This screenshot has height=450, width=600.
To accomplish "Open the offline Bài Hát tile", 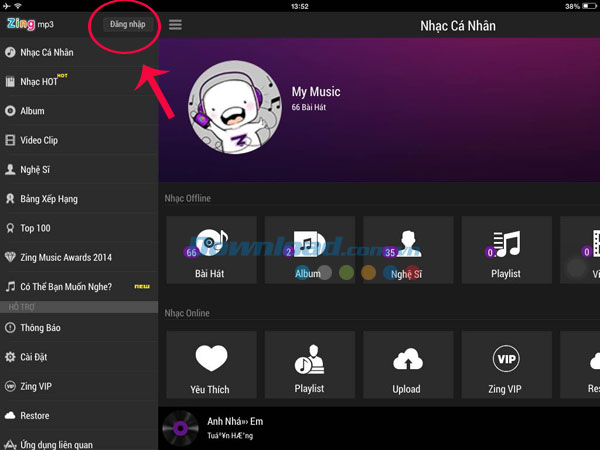I will pyautogui.click(x=211, y=250).
